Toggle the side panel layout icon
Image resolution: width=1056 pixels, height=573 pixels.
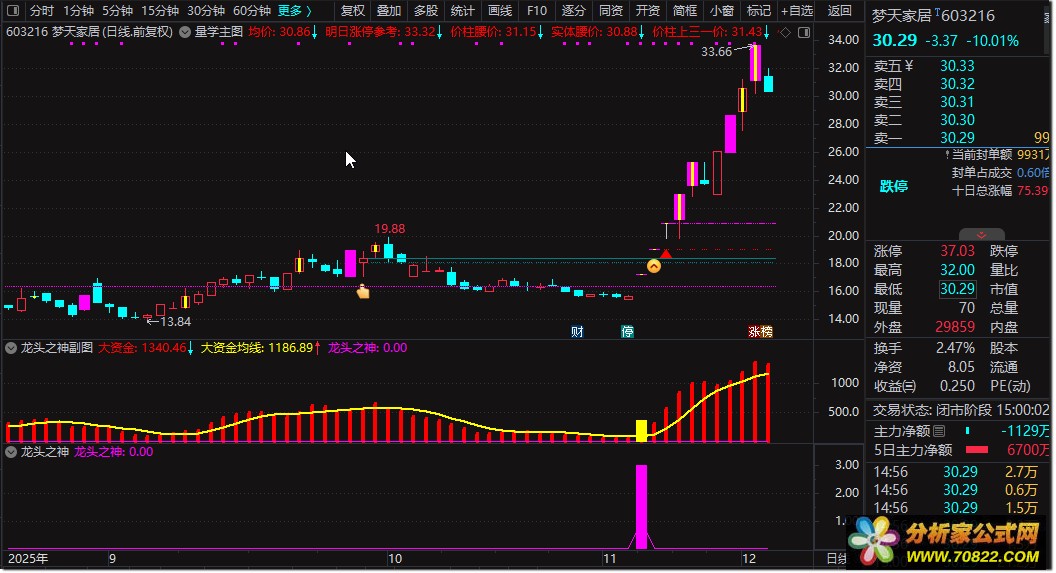(x=12, y=11)
